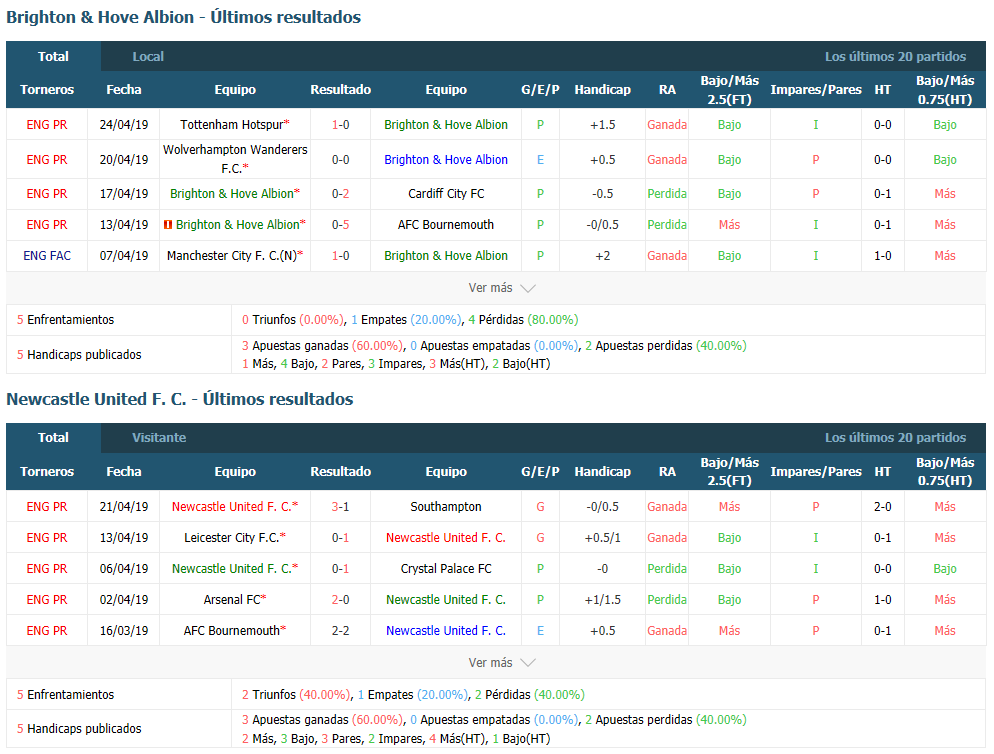The height and width of the screenshot is (754, 994).
Task: Open 'Los últimos 20 partidos' in Newcastle section
Action: click(x=895, y=438)
